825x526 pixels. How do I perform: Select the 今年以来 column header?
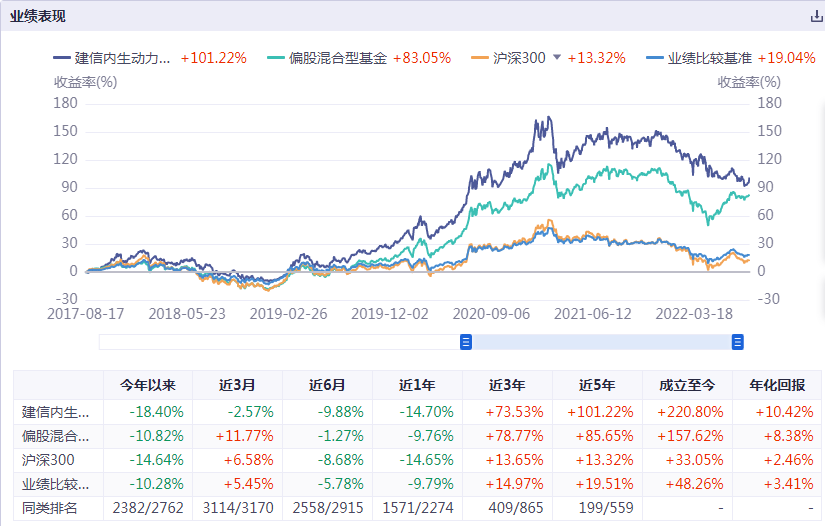point(148,385)
